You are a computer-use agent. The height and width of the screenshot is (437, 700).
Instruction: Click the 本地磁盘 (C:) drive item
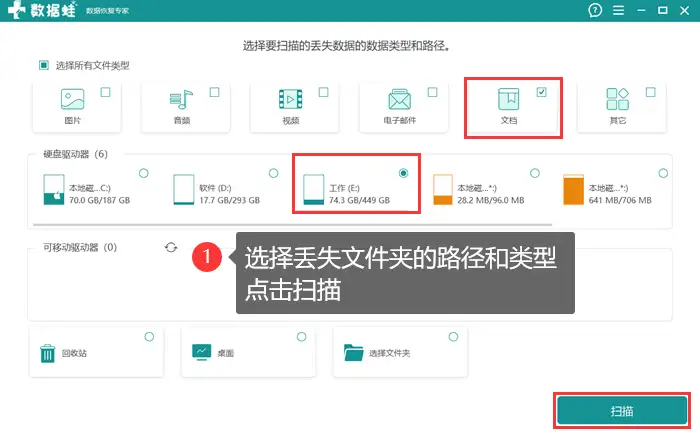(90, 192)
